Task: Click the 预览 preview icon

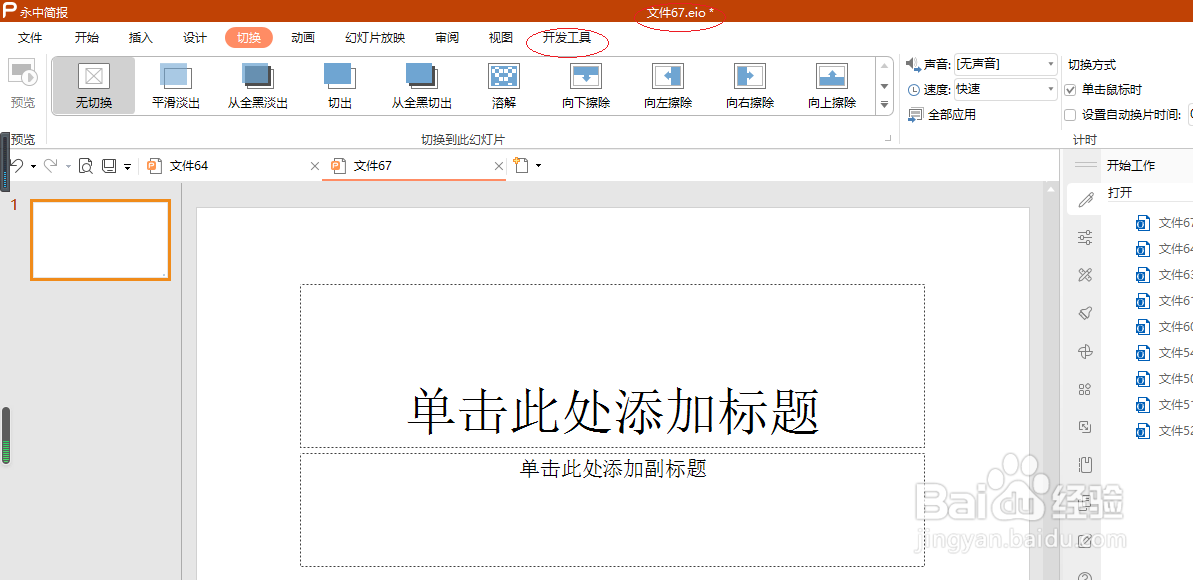Action: click(x=23, y=73)
